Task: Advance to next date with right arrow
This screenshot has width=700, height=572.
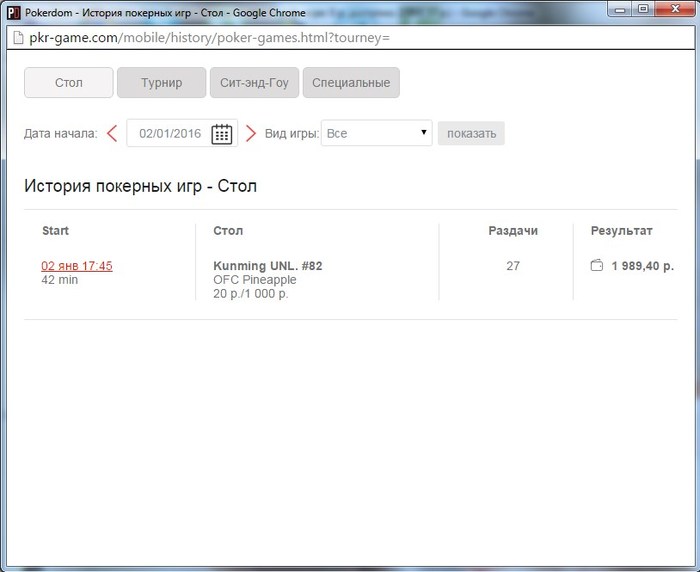Action: (x=251, y=134)
